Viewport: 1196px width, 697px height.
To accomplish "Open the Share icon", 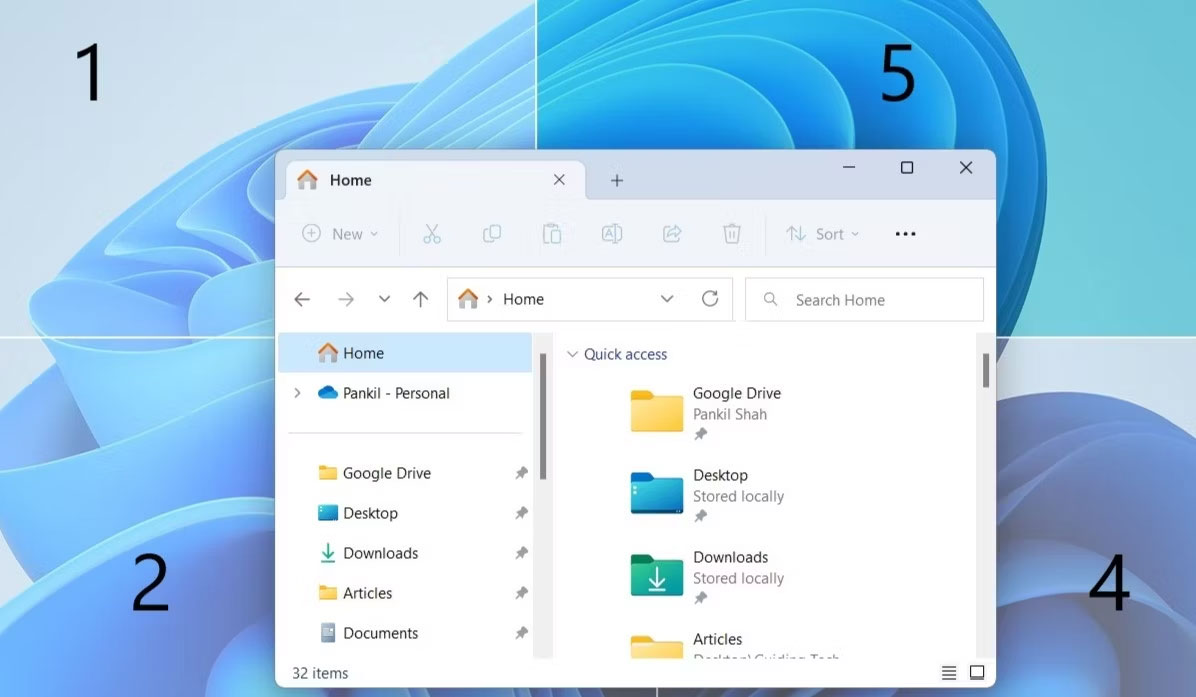I will coord(671,233).
